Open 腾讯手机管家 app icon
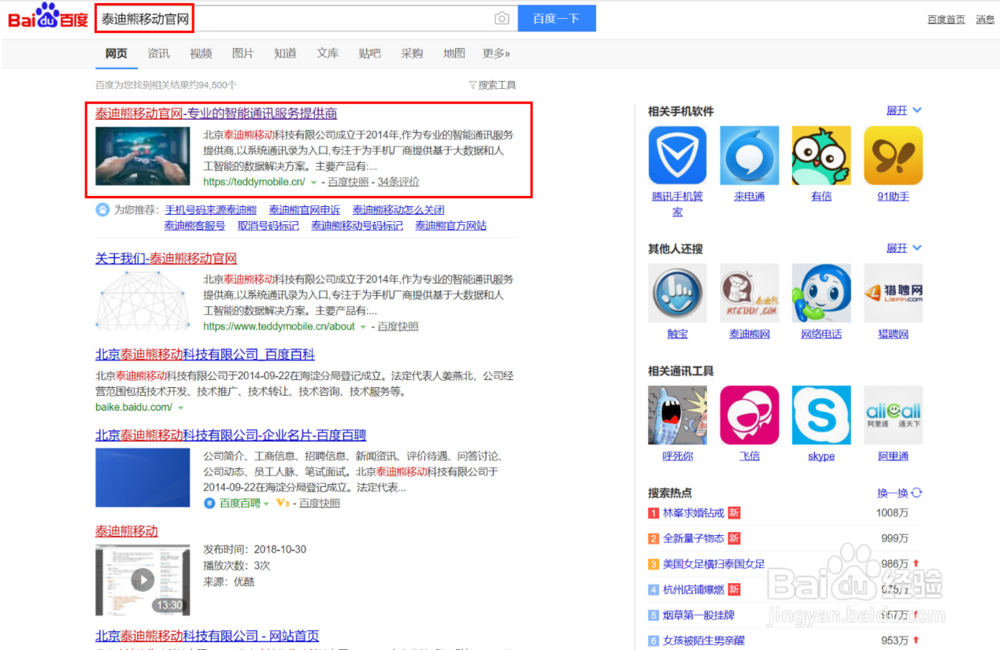 tap(677, 155)
